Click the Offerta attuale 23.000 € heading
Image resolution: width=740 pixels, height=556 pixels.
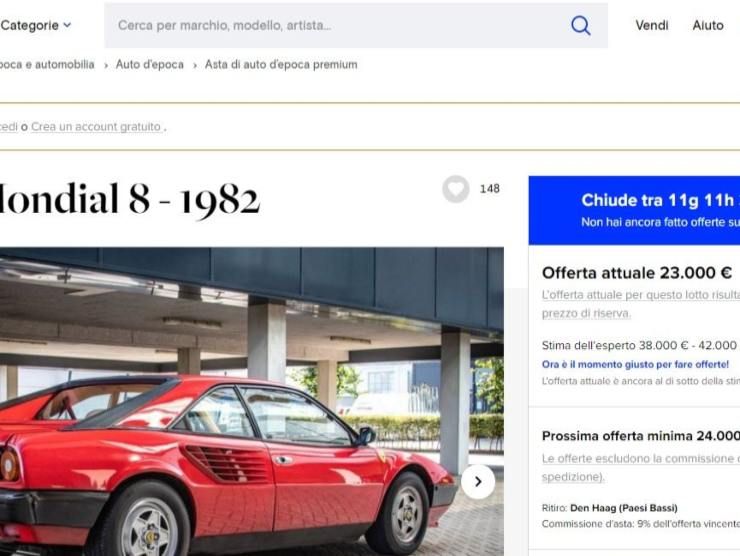click(x=637, y=273)
